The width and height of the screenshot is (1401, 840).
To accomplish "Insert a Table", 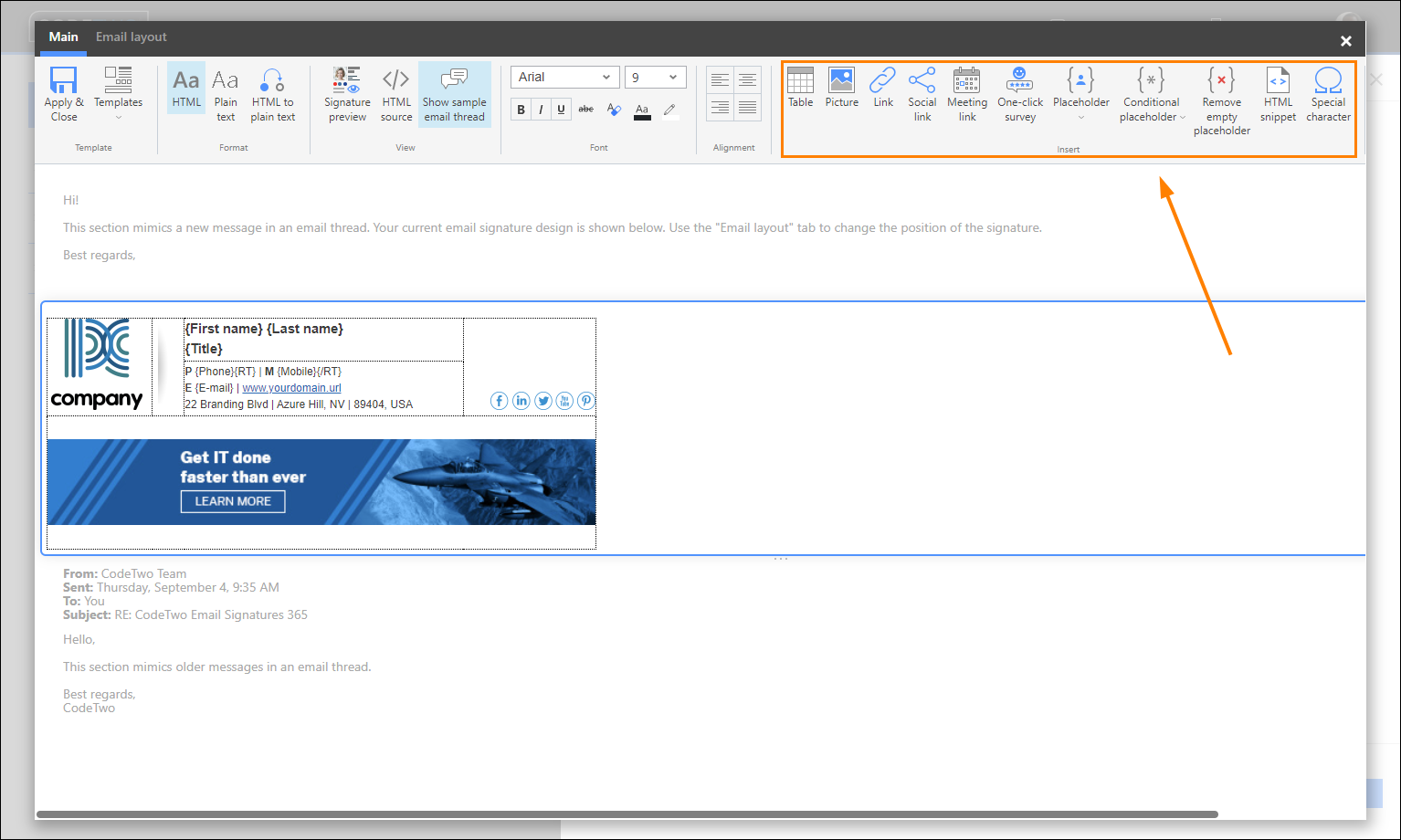I will coord(800,88).
